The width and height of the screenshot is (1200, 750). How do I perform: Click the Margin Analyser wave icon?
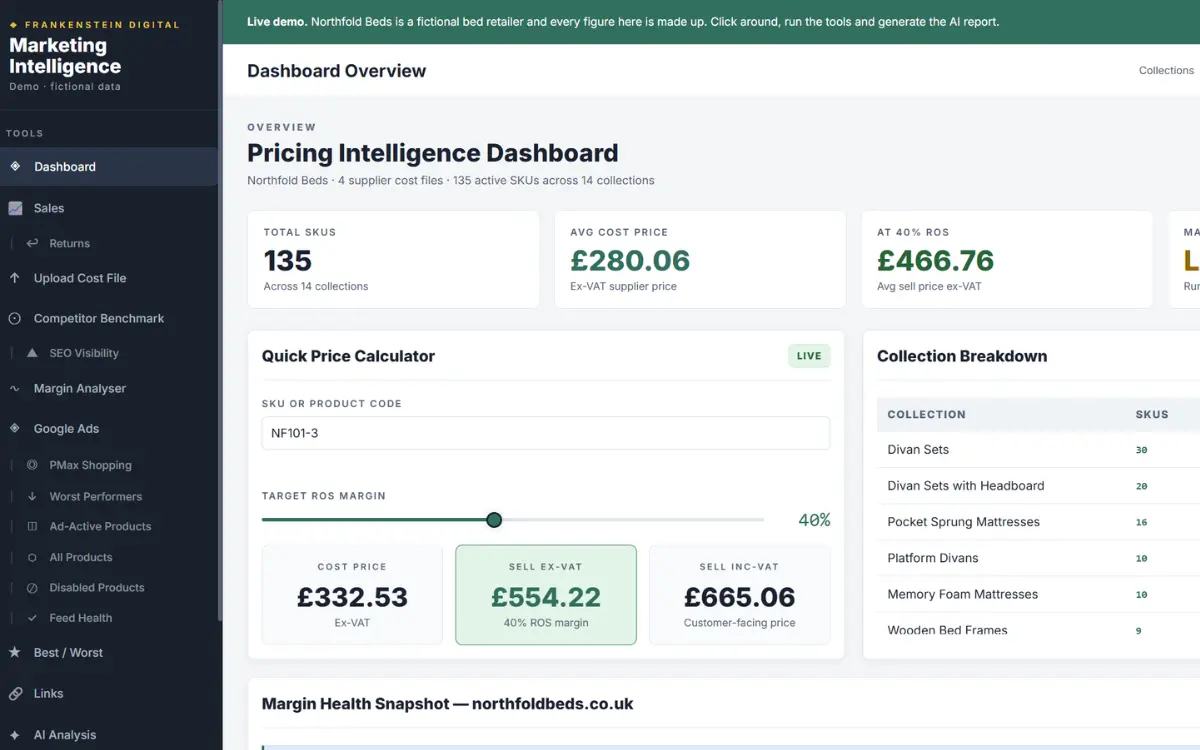(15, 388)
